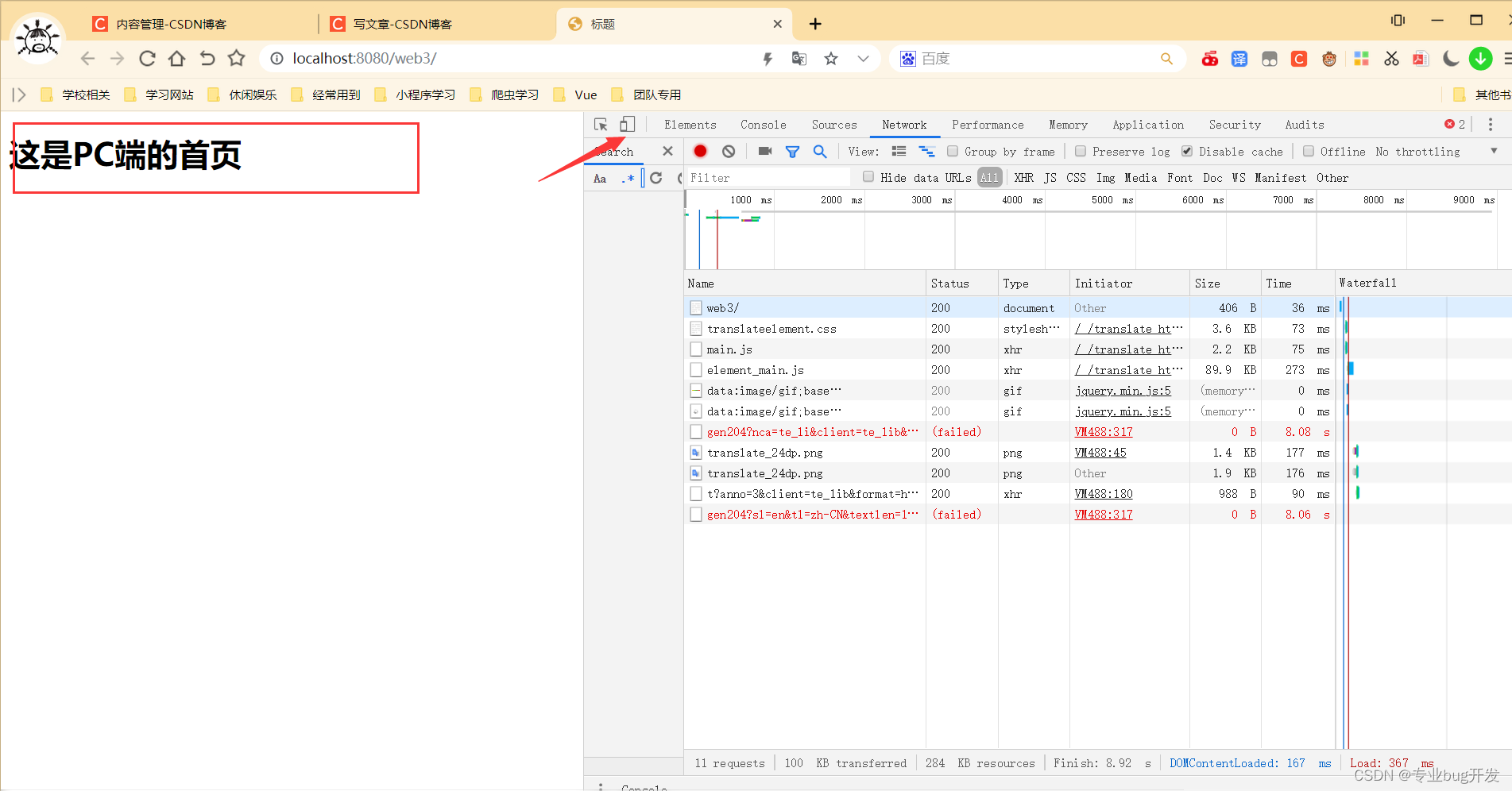Image resolution: width=1512 pixels, height=791 pixels.
Task: Open the No throttling dropdown
Action: (x=1437, y=151)
